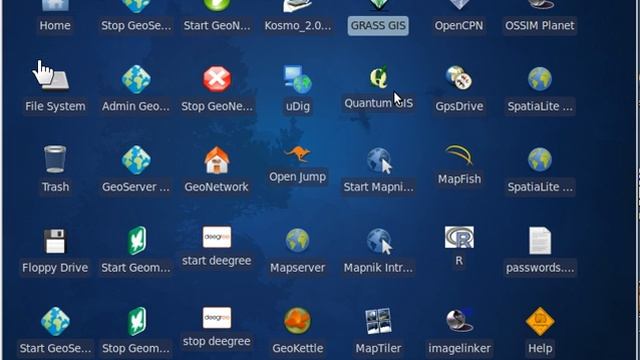
Task: Select the passwords text file icon
Action: click(x=540, y=240)
